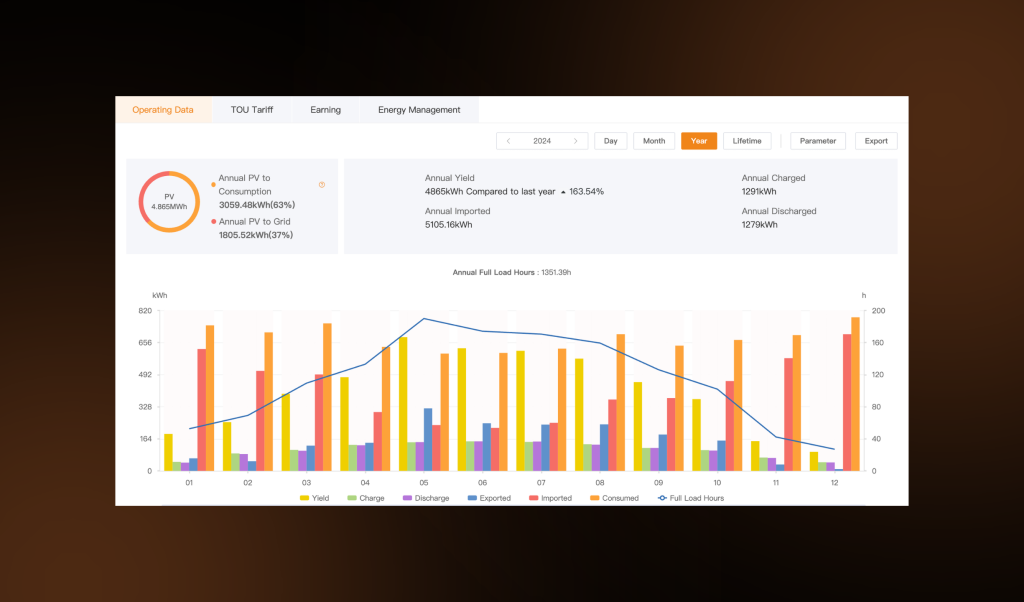
Task: Click the Exported legend icon
Action: pos(472,497)
